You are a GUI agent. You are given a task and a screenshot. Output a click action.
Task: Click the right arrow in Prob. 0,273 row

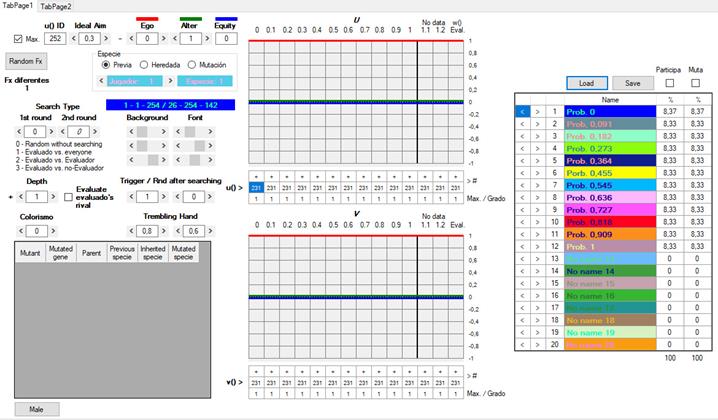538,148
